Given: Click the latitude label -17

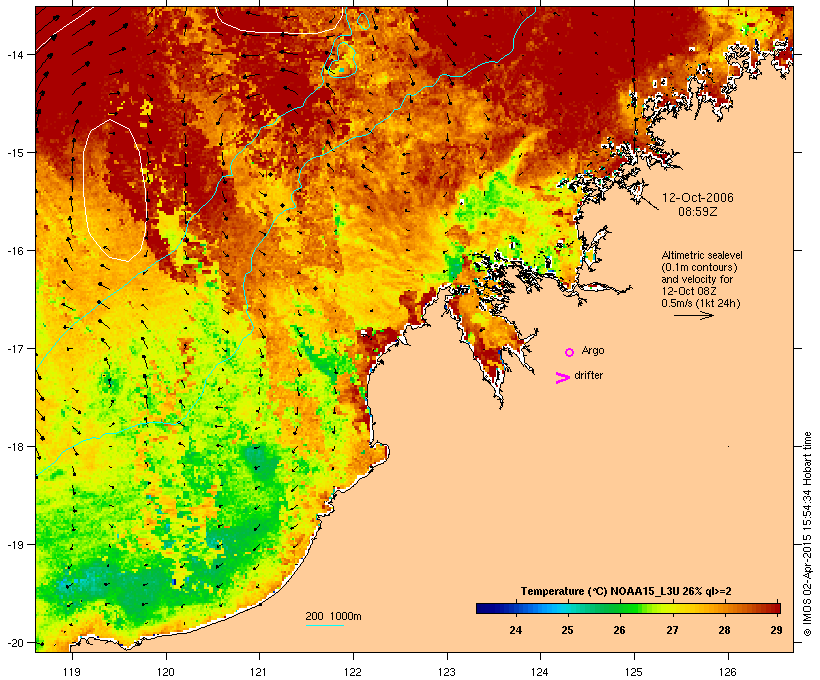Looking at the screenshot, I should (15, 348).
